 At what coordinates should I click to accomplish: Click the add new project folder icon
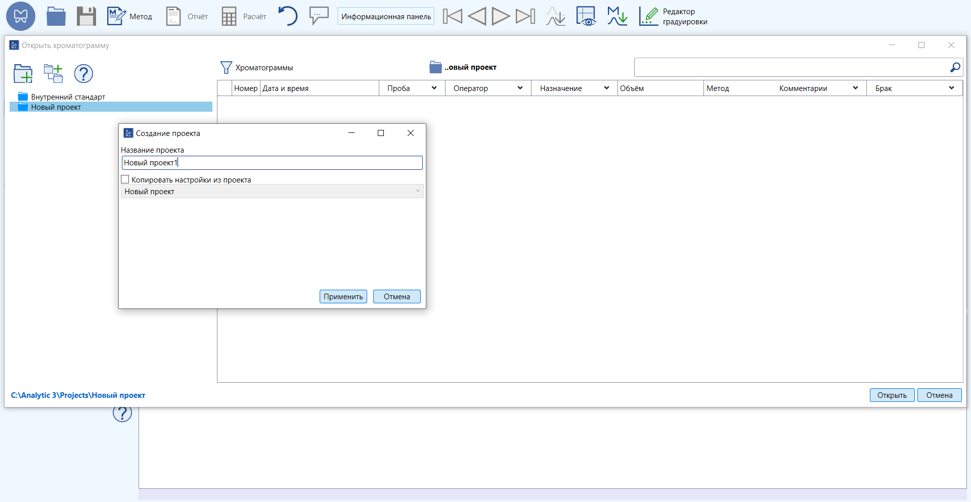23,74
